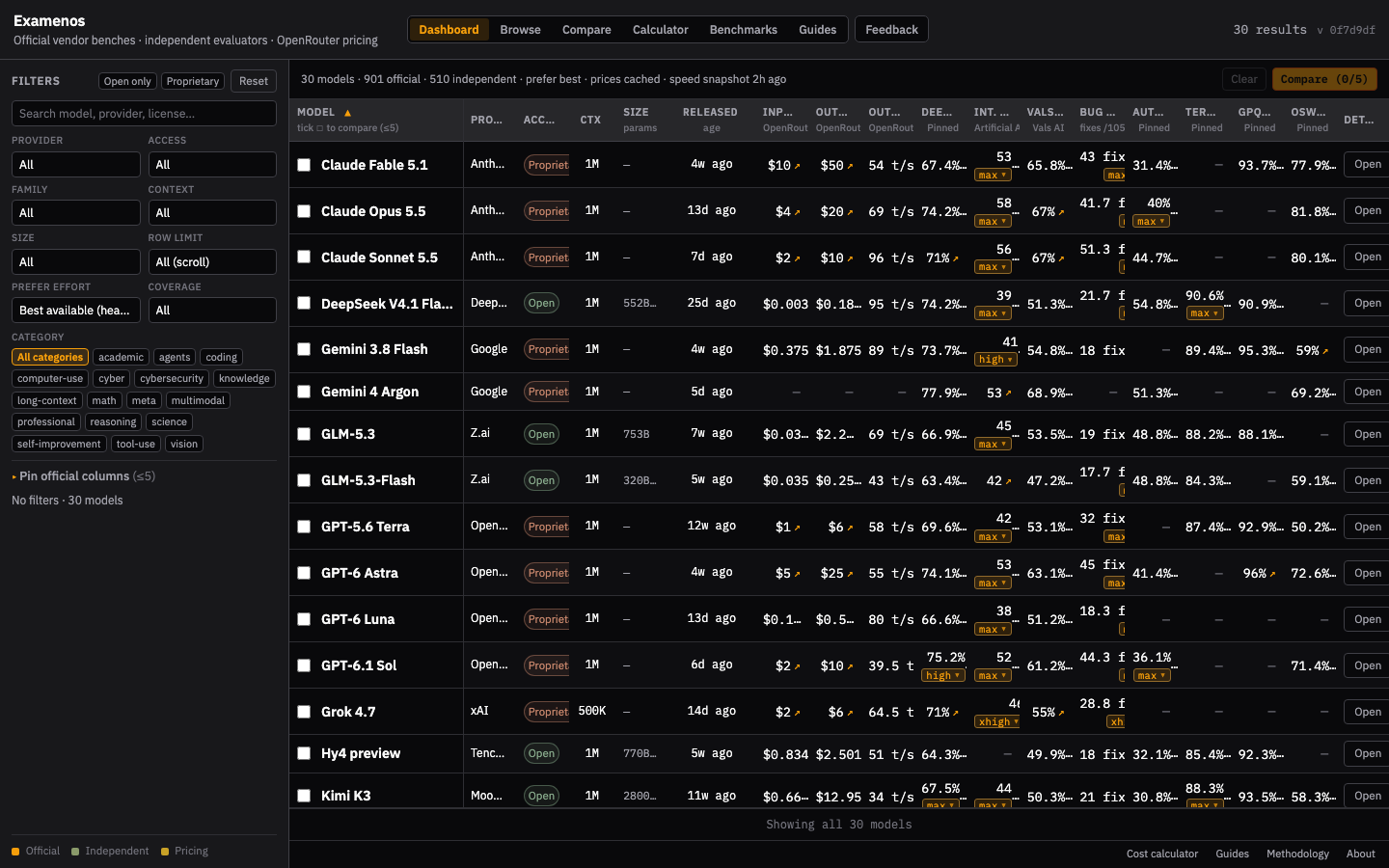Click the sort arrow beside the MODEL header

pos(347,113)
